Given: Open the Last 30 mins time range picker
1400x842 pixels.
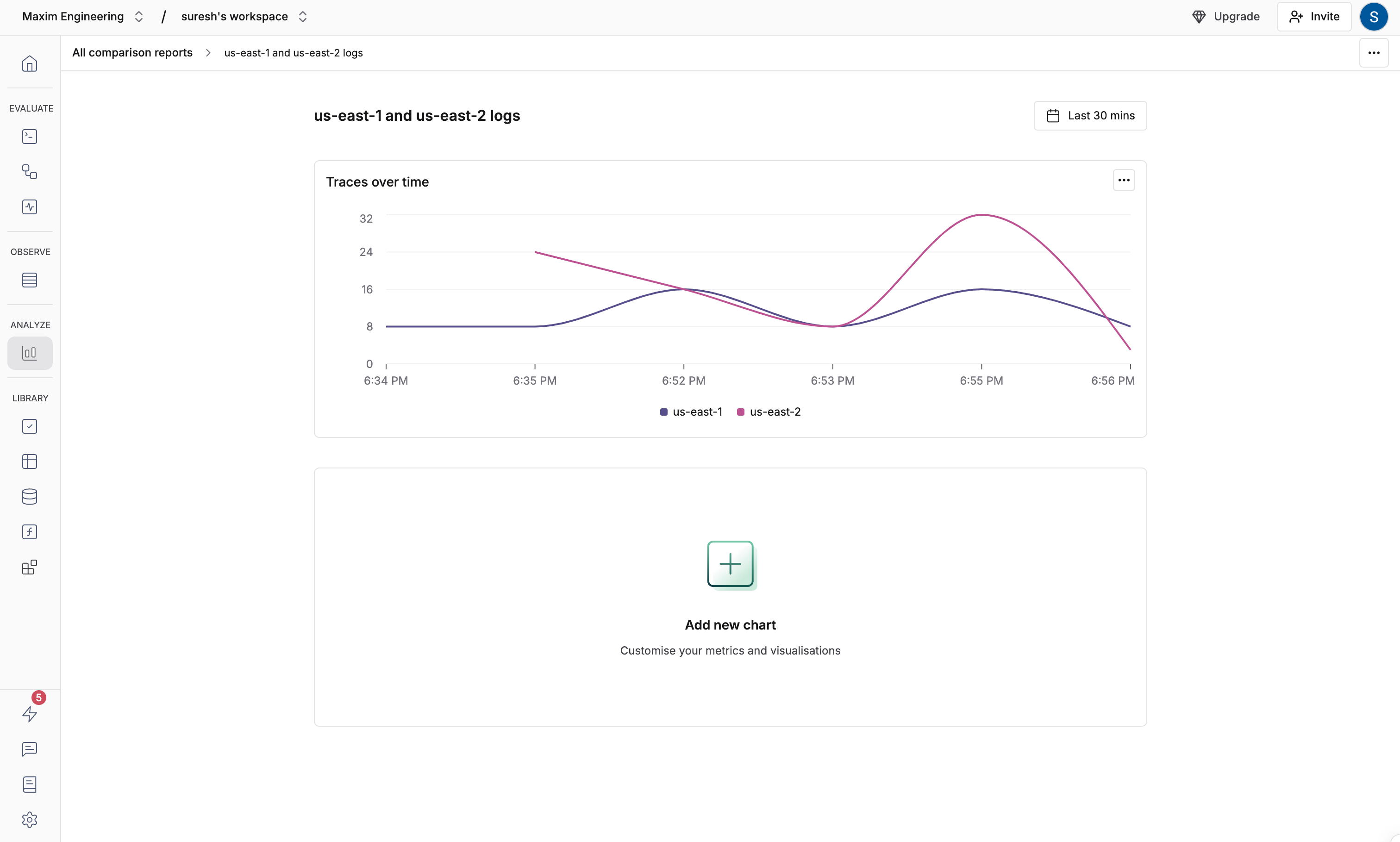Looking at the screenshot, I should tap(1089, 115).
